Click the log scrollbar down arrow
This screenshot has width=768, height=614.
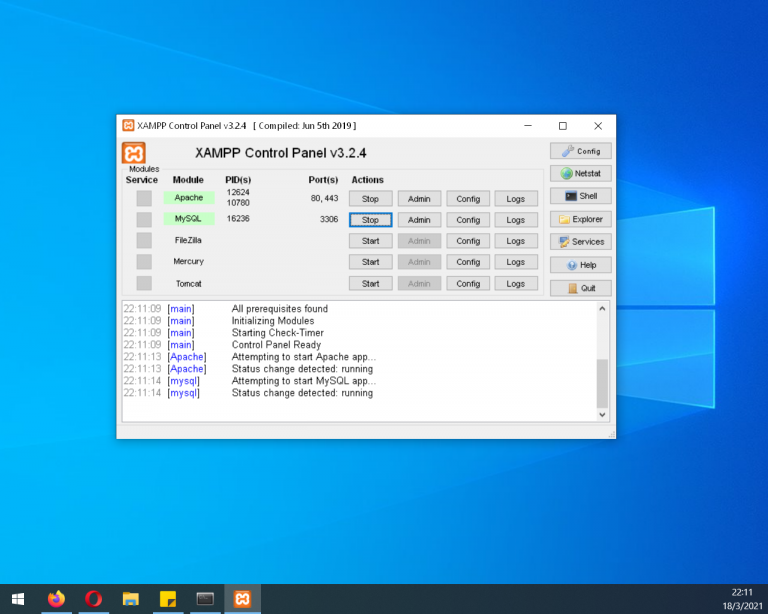pos(602,415)
